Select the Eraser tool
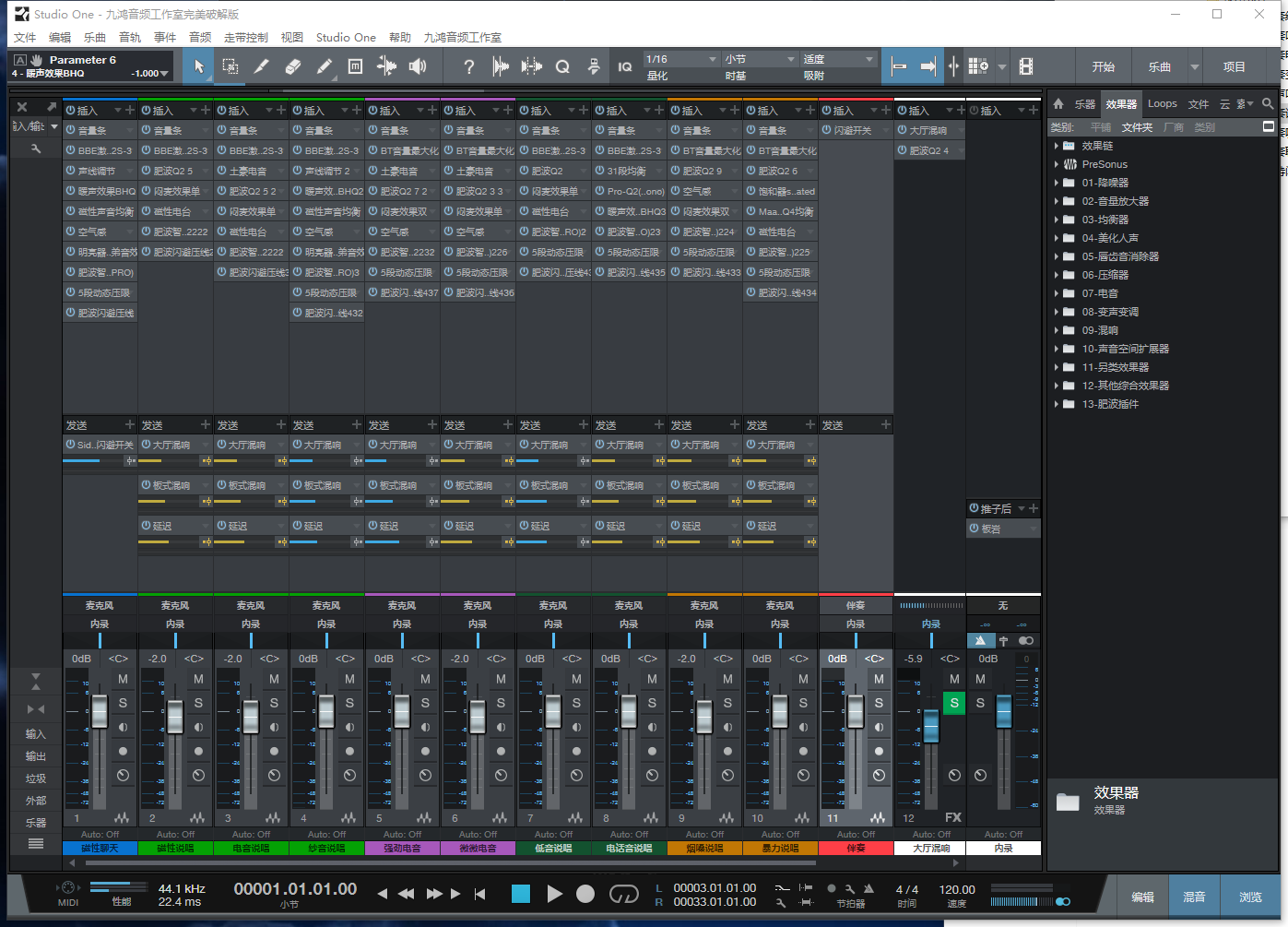Viewport: 1288px width, 927px height. [x=292, y=66]
